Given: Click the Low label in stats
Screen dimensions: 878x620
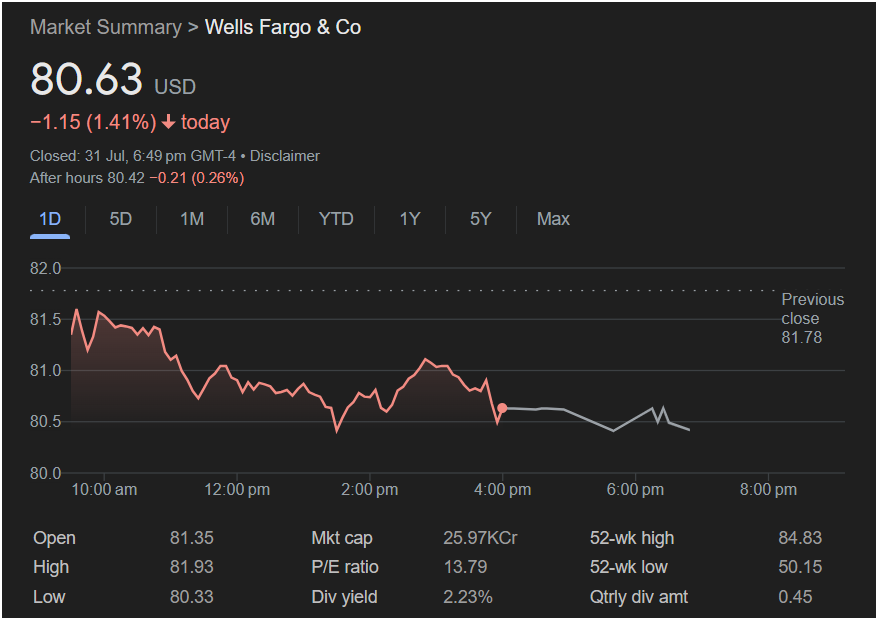Looking at the screenshot, I should 49,596.
